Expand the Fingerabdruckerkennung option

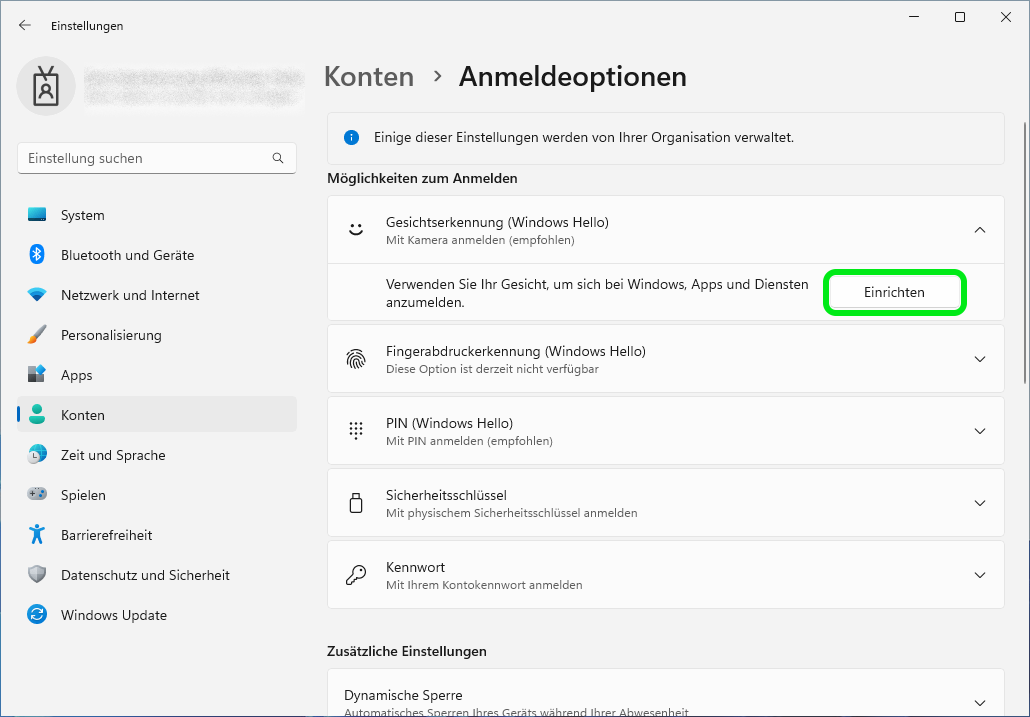point(980,359)
